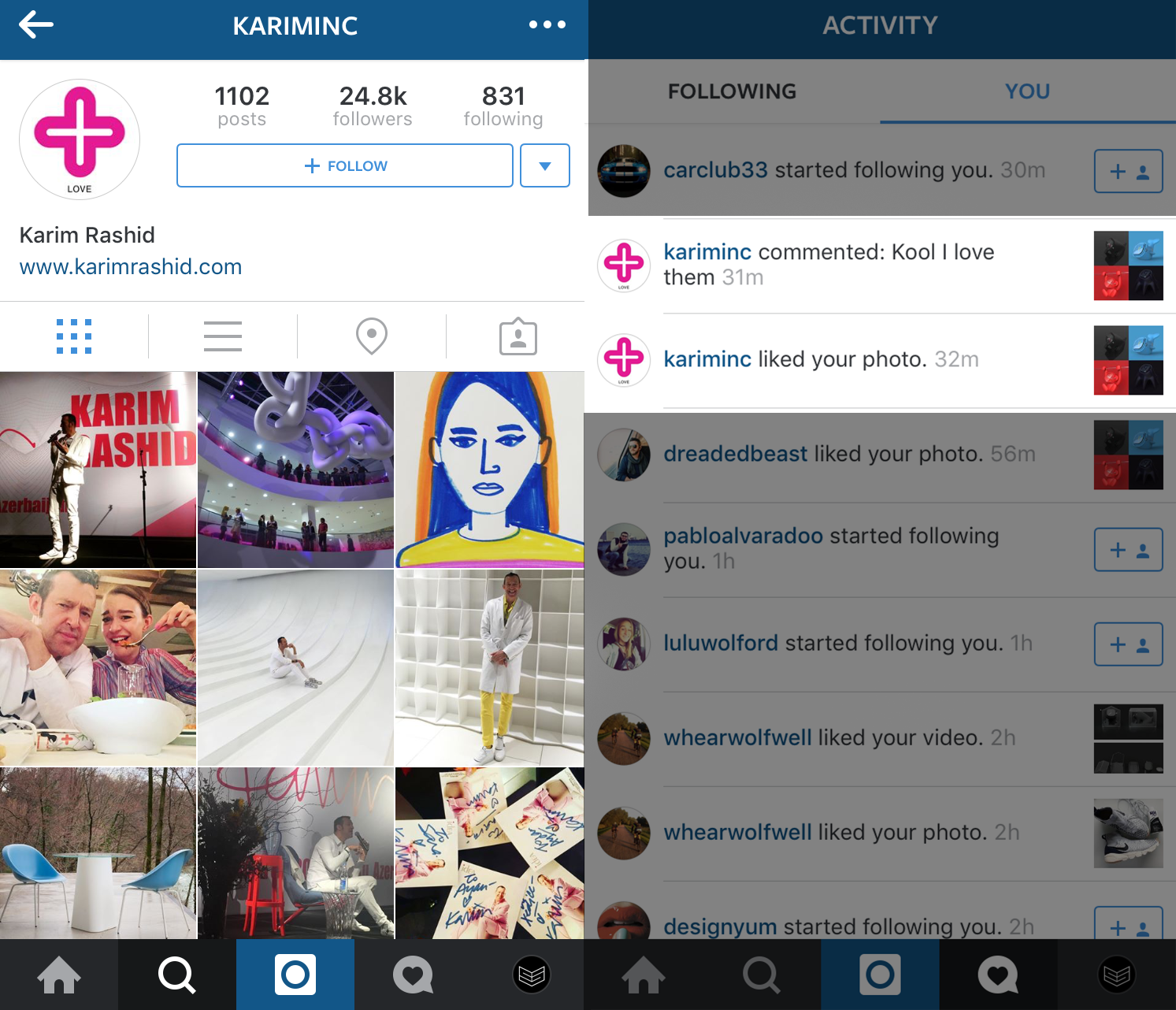The height and width of the screenshot is (1010, 1176).
Task: Go back using the left arrow
Action: (x=36, y=24)
